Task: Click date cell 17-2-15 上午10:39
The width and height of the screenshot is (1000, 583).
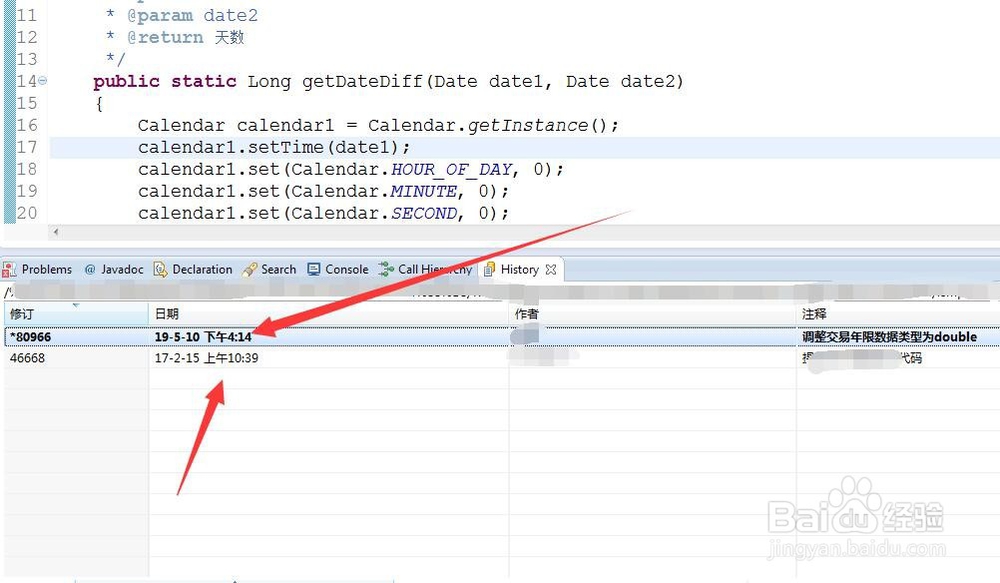Action: pos(206,358)
